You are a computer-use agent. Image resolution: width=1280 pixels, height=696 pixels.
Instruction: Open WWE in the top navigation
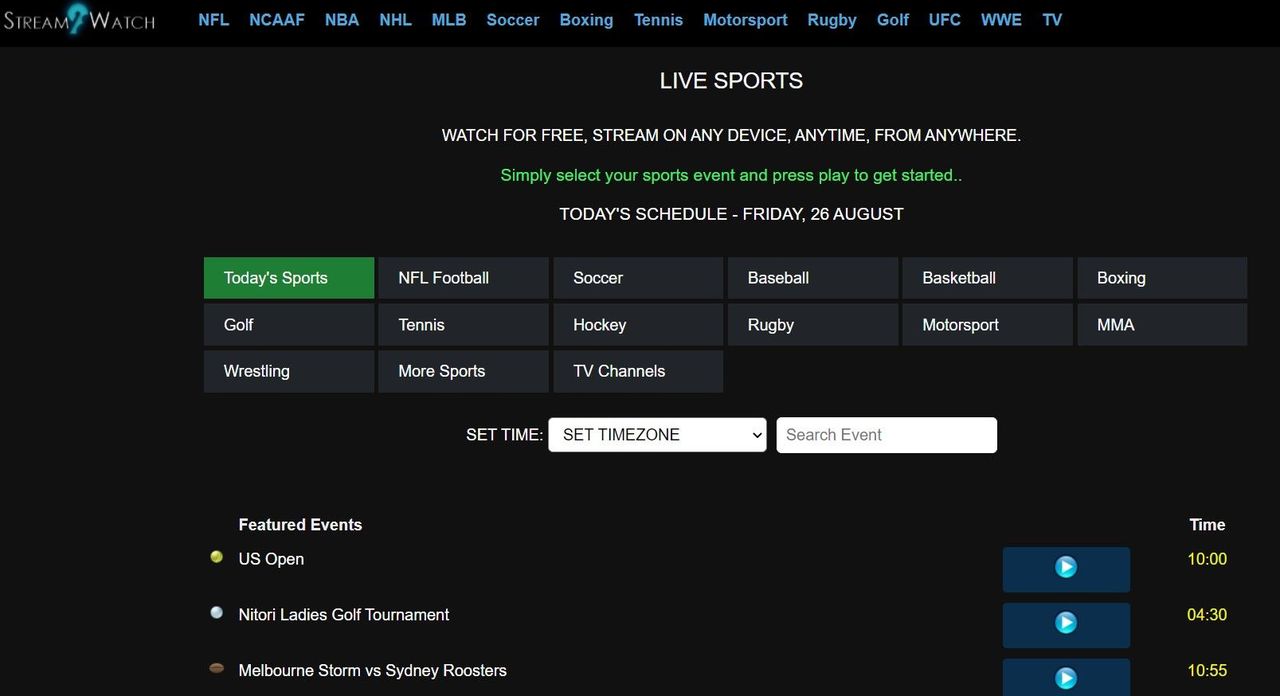[1001, 20]
